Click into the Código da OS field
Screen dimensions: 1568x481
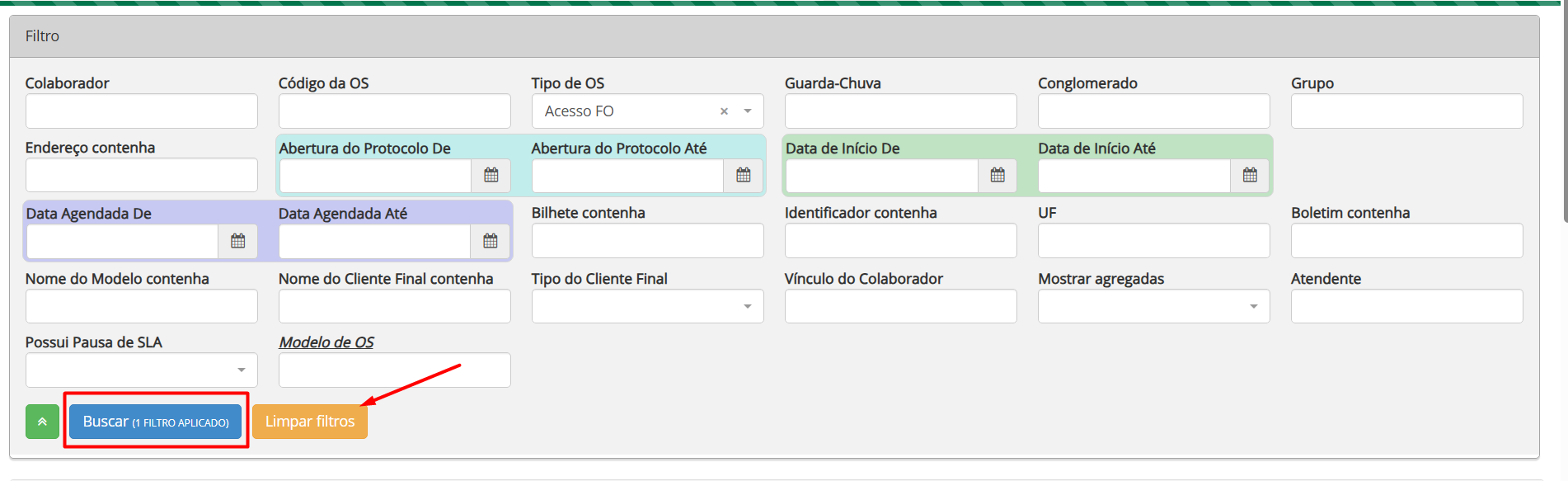(x=394, y=111)
